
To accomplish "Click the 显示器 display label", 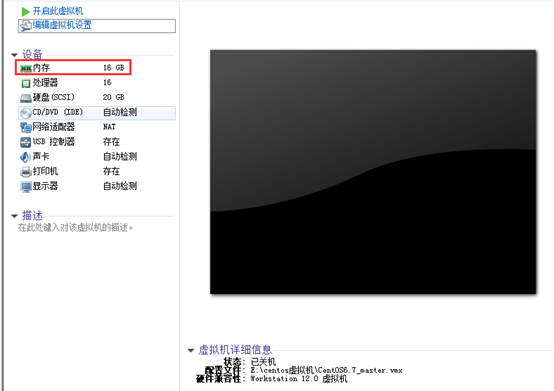I will 45,186.
